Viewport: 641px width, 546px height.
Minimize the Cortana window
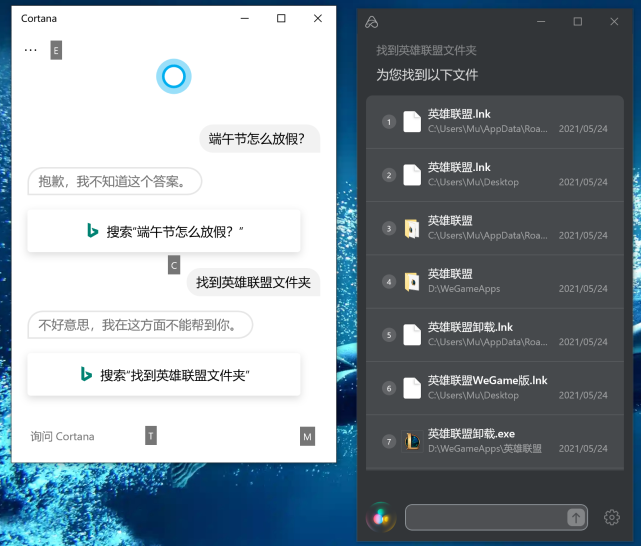[244, 18]
